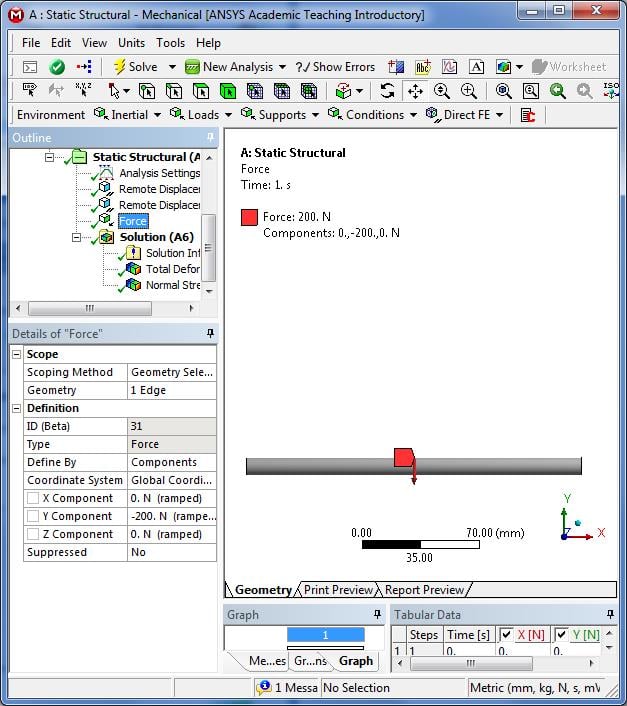The width and height of the screenshot is (627, 706).
Task: Click Tabular Data horizontal scrollbar thumb
Action: tap(471, 663)
